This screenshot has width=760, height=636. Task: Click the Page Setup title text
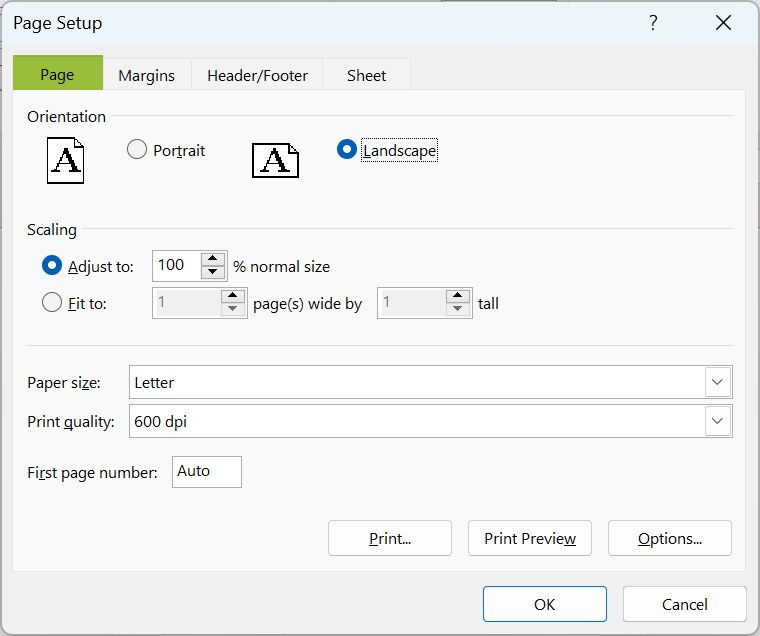coord(58,23)
